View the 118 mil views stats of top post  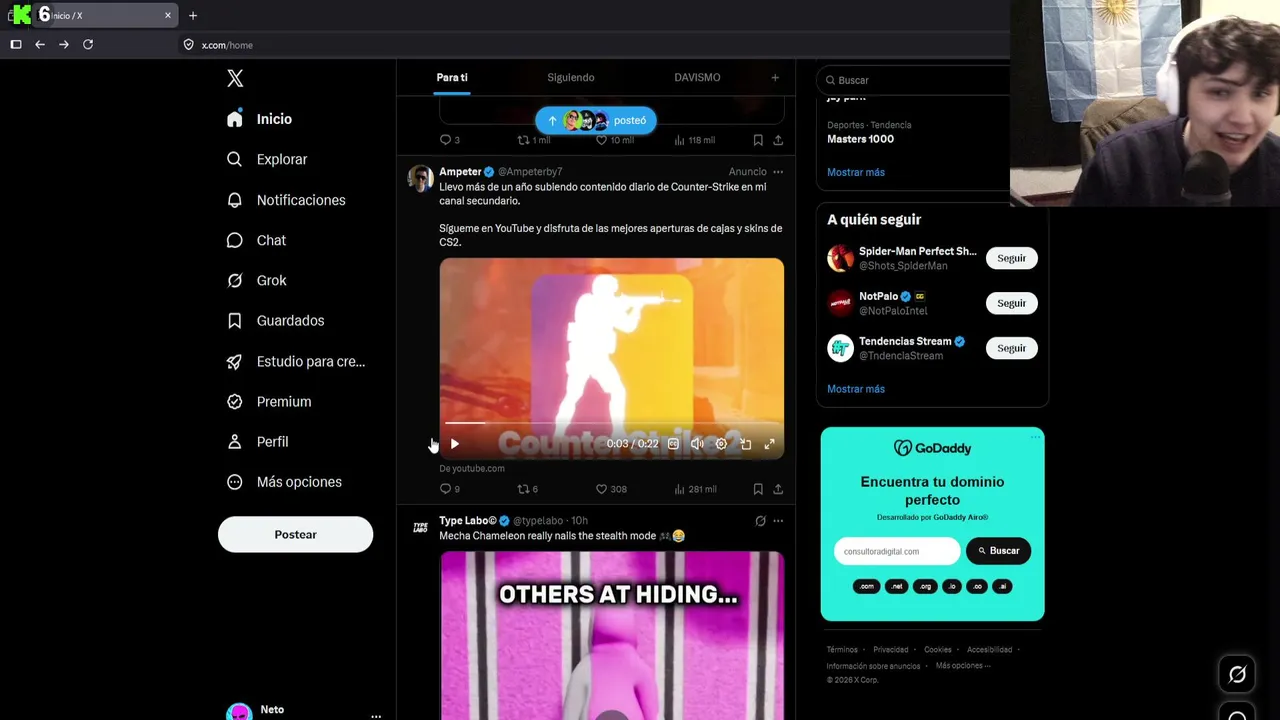coord(695,140)
